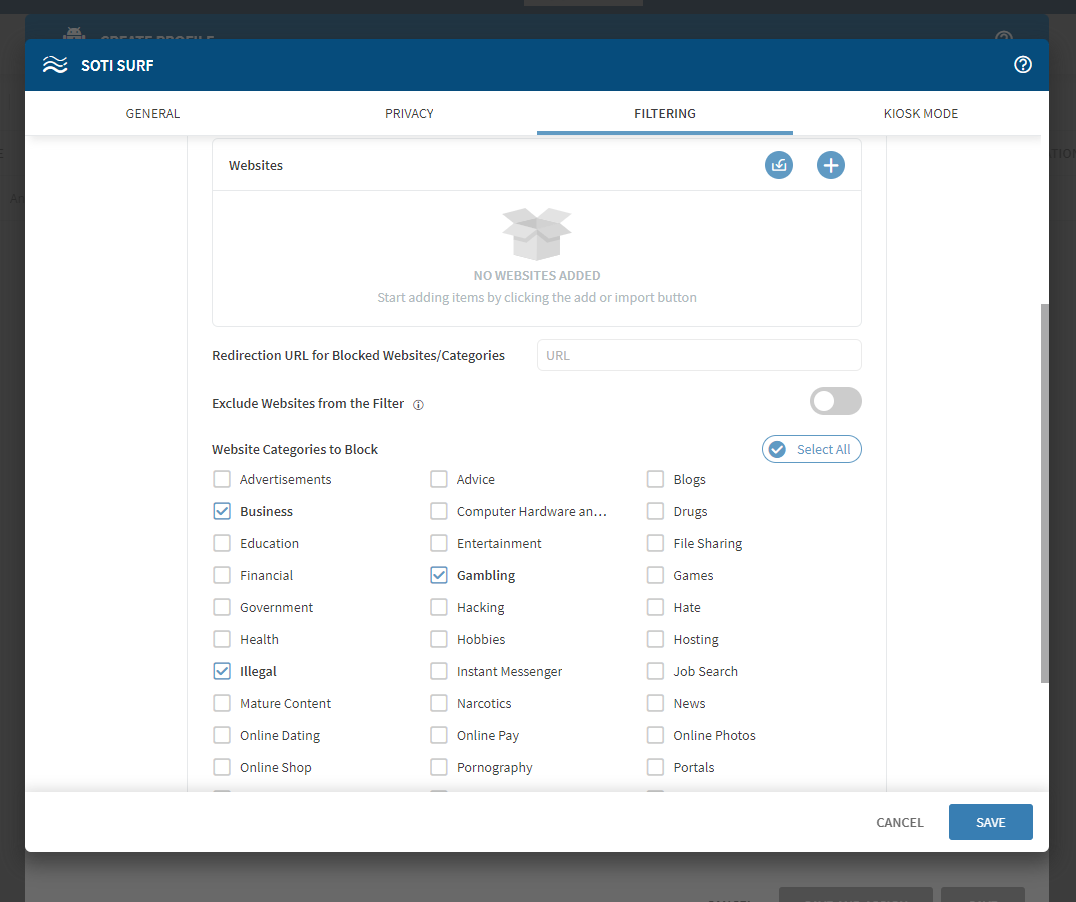
Task: Click the Save button
Action: pos(990,823)
